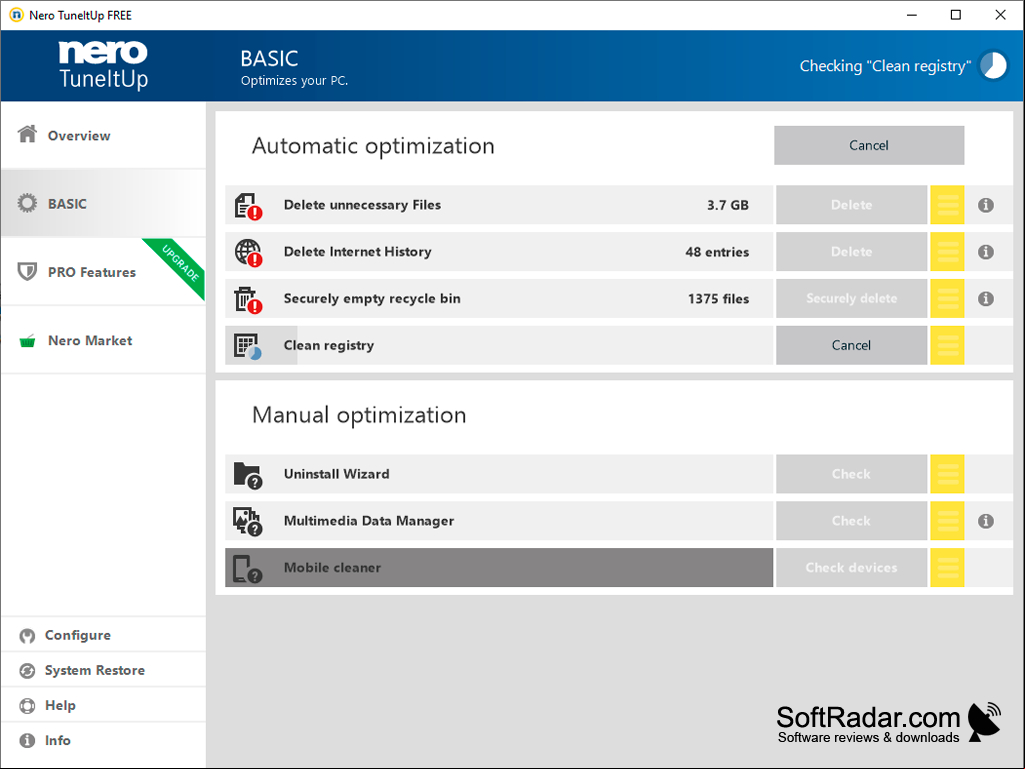This screenshot has width=1025, height=769.
Task: Show info for Multimedia Data Manager
Action: (986, 521)
